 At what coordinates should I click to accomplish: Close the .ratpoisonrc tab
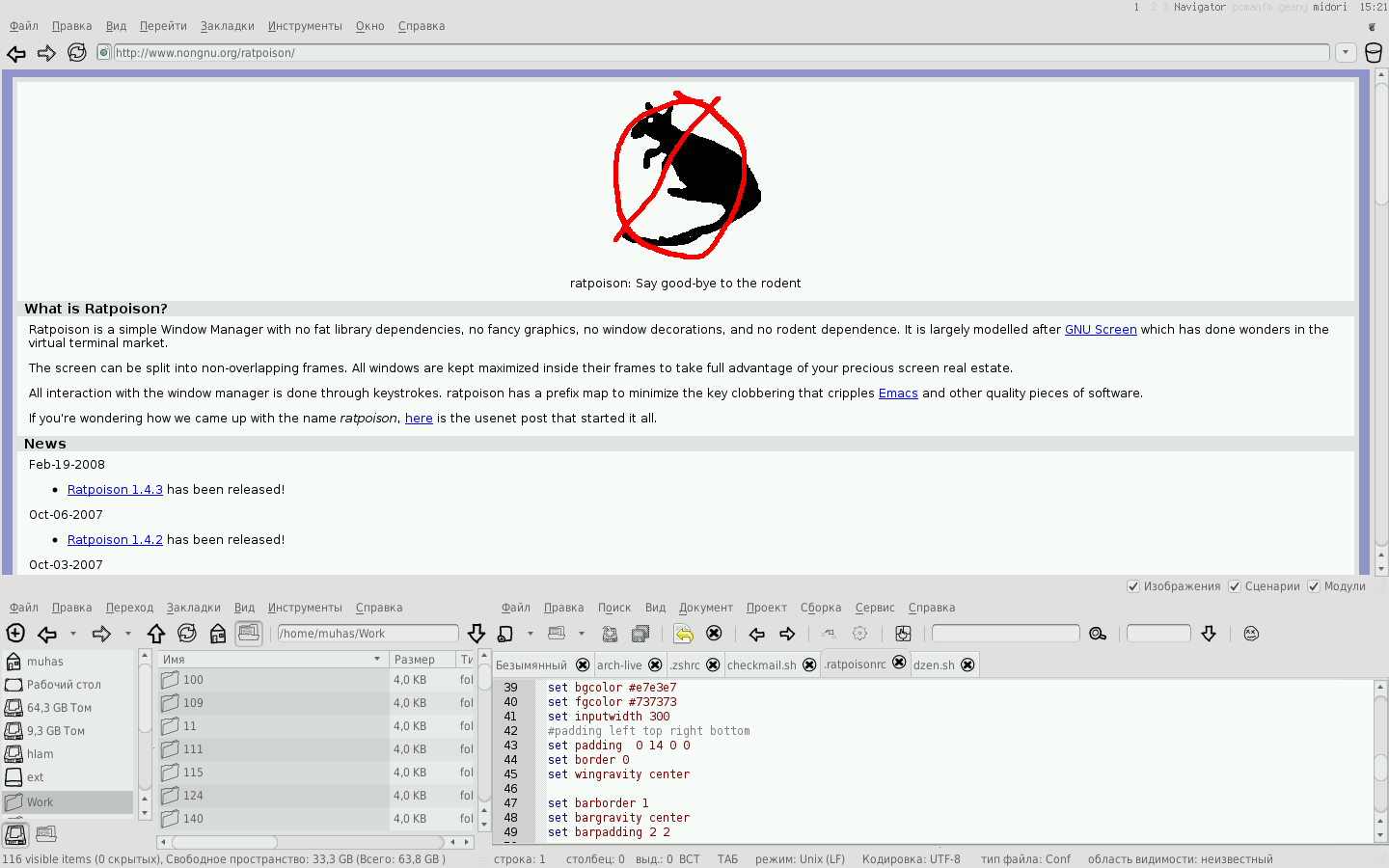(x=899, y=663)
